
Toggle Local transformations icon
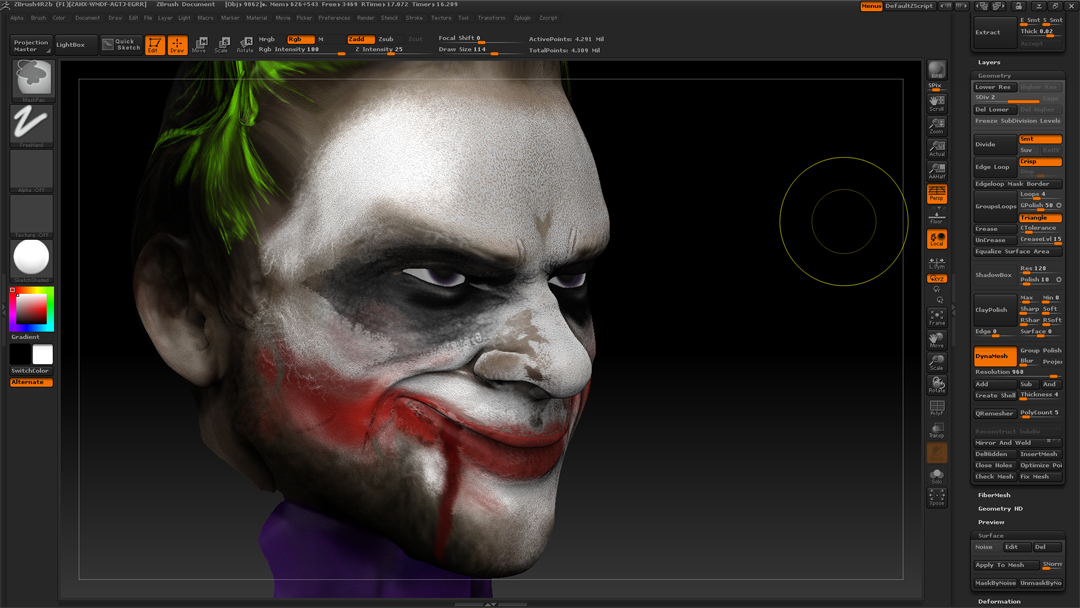(937, 239)
